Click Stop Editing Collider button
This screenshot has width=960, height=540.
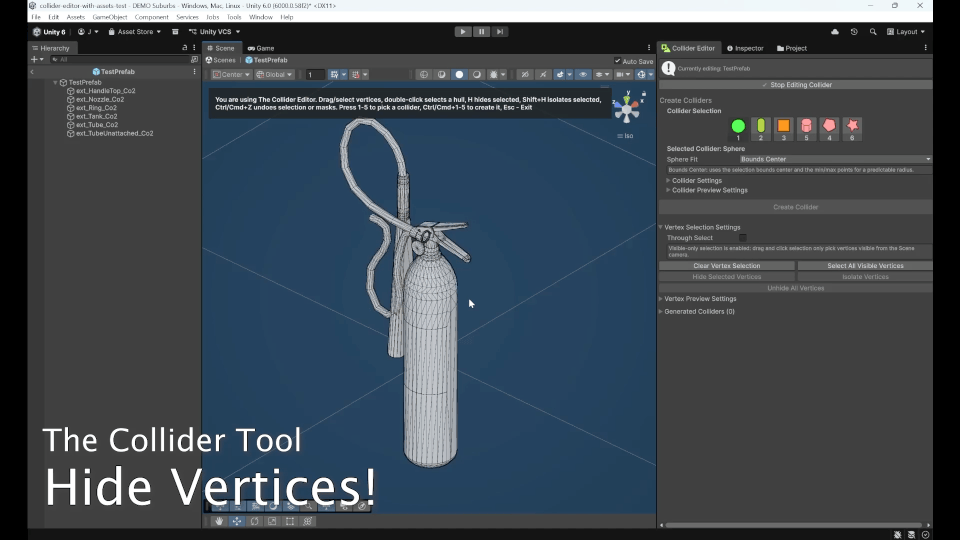click(x=795, y=85)
